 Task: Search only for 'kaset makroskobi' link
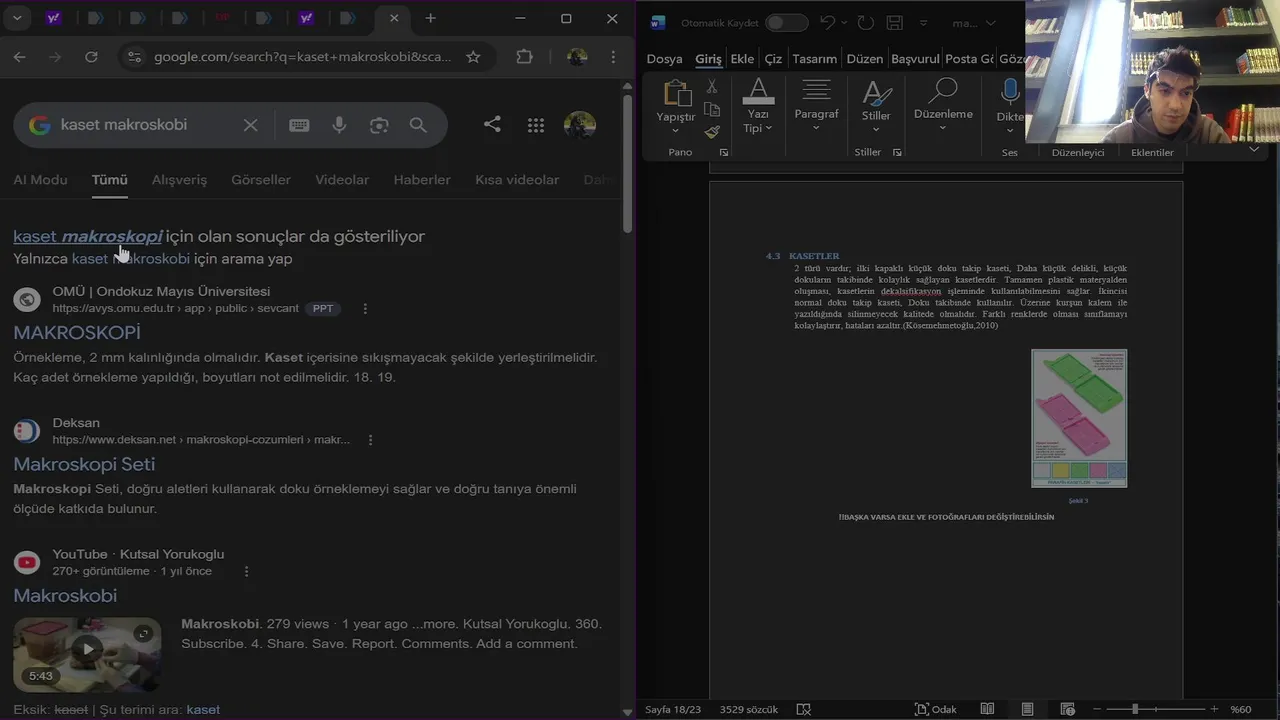131,259
